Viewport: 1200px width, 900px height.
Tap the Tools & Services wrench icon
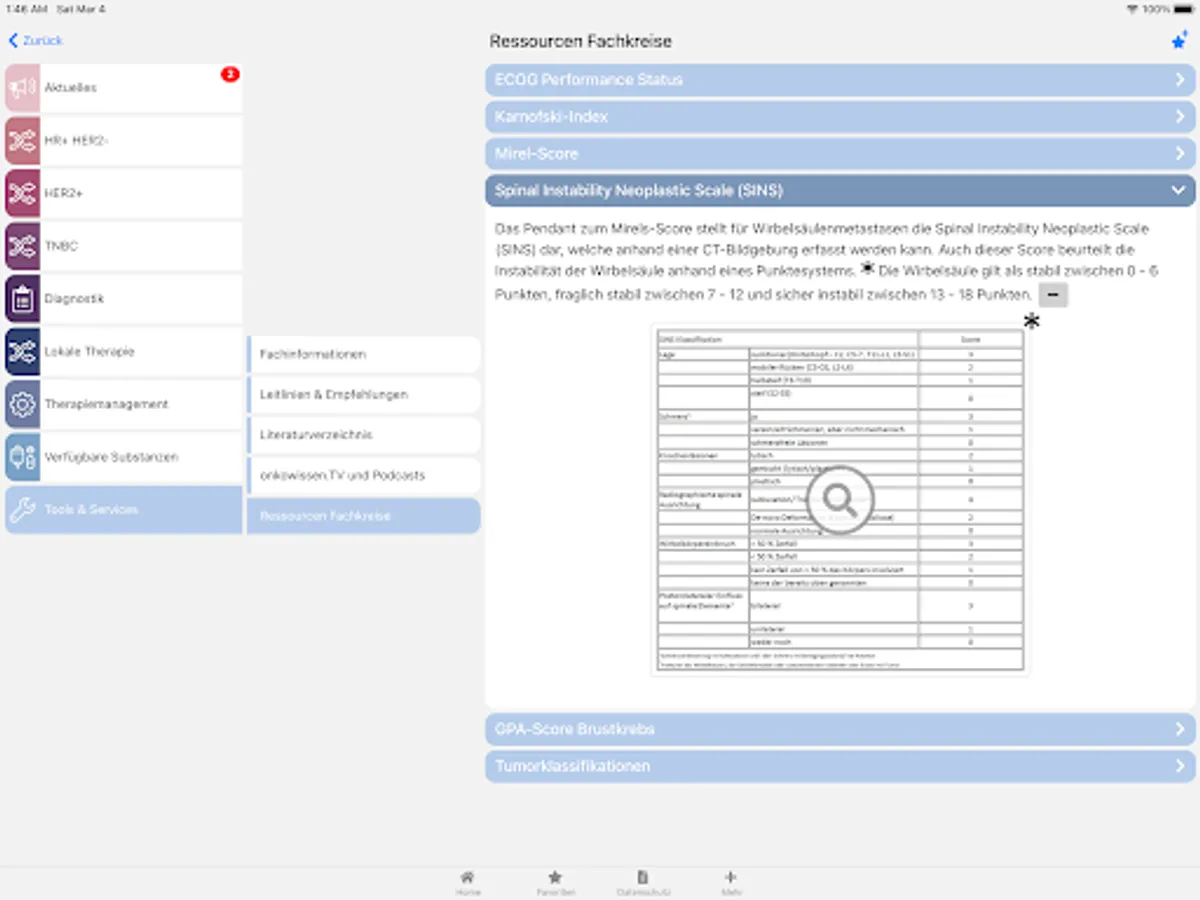(x=22, y=510)
